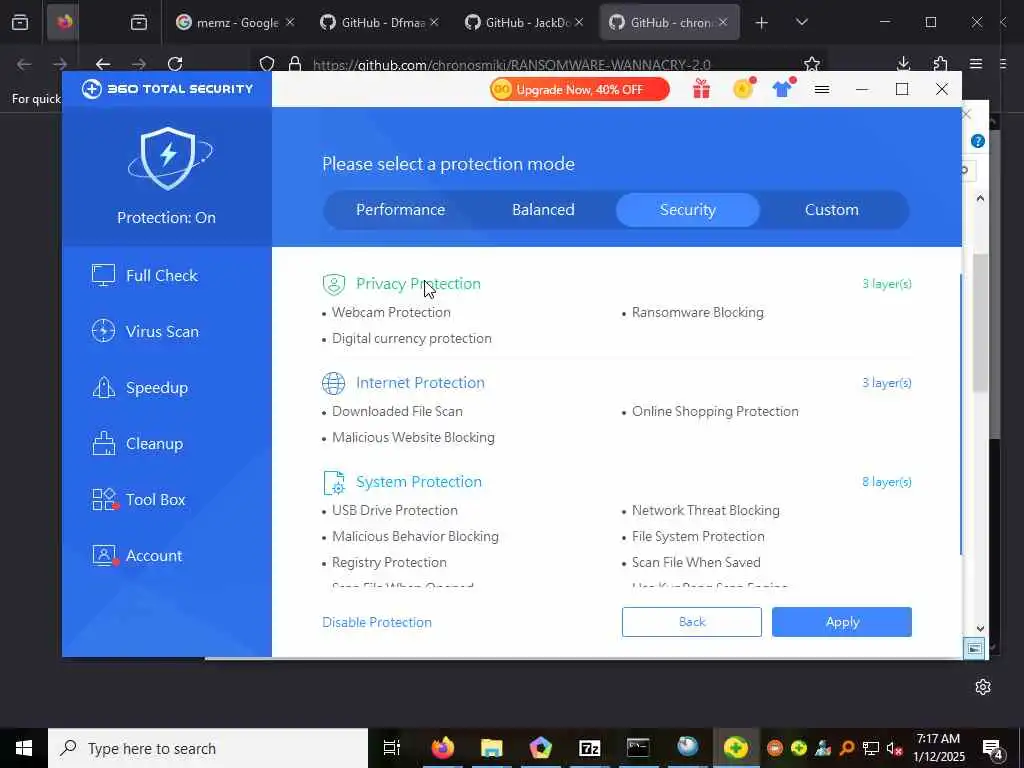
Task: Click the Virus Scan lightning icon
Action: (103, 331)
